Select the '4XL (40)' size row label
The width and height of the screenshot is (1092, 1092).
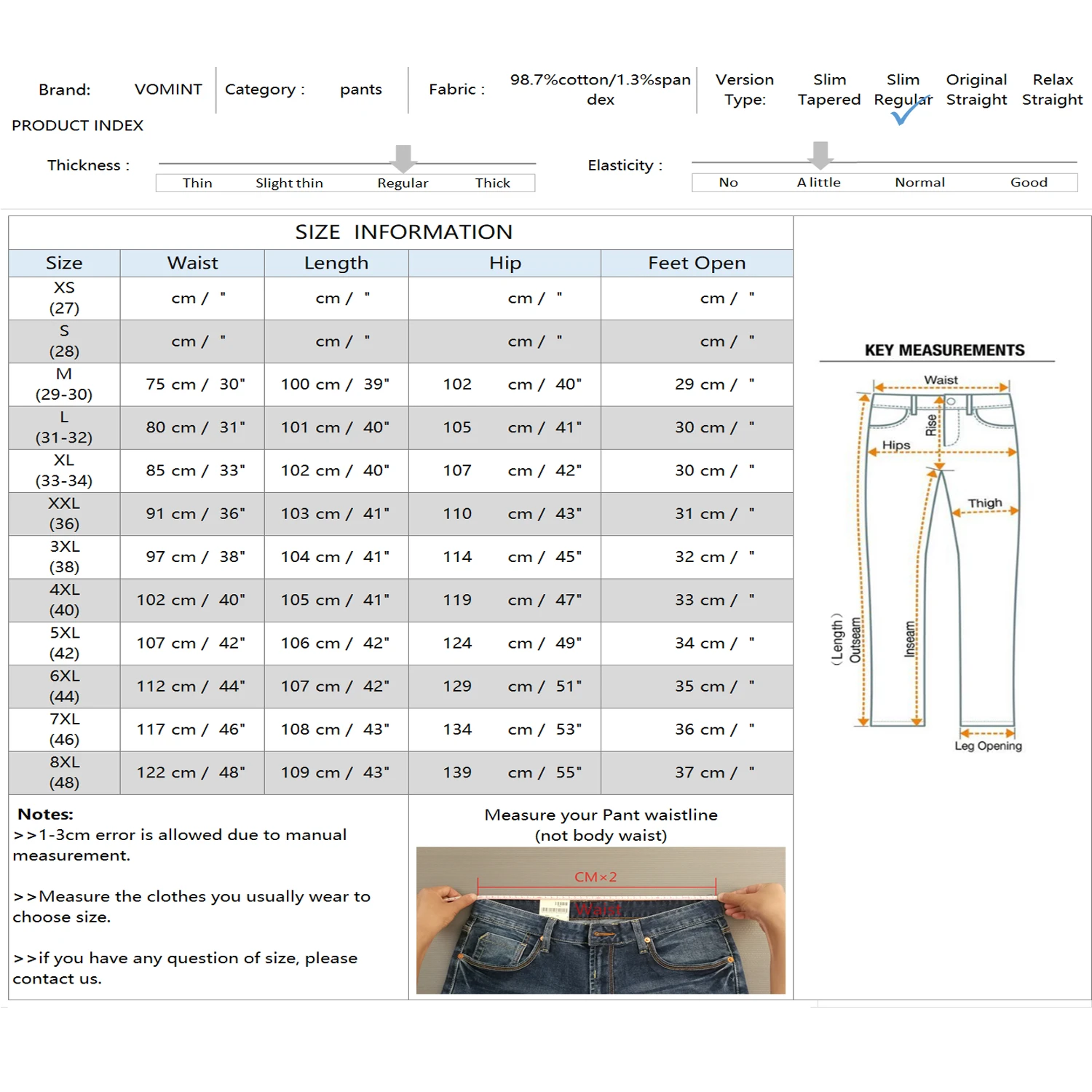point(64,600)
